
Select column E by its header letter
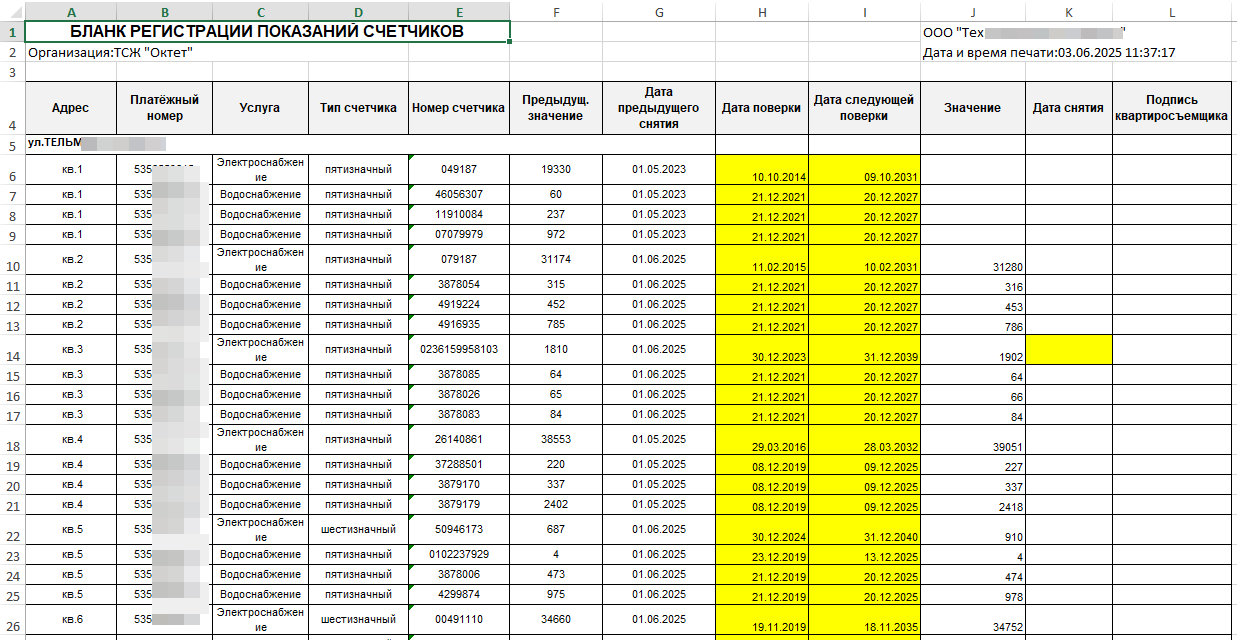(459, 12)
